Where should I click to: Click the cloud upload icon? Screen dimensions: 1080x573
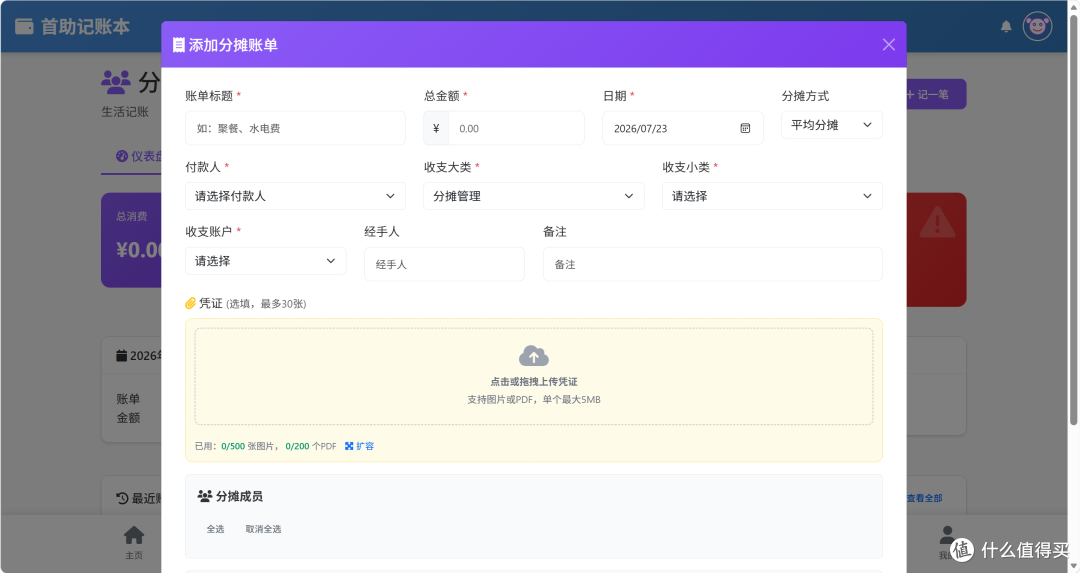534,356
